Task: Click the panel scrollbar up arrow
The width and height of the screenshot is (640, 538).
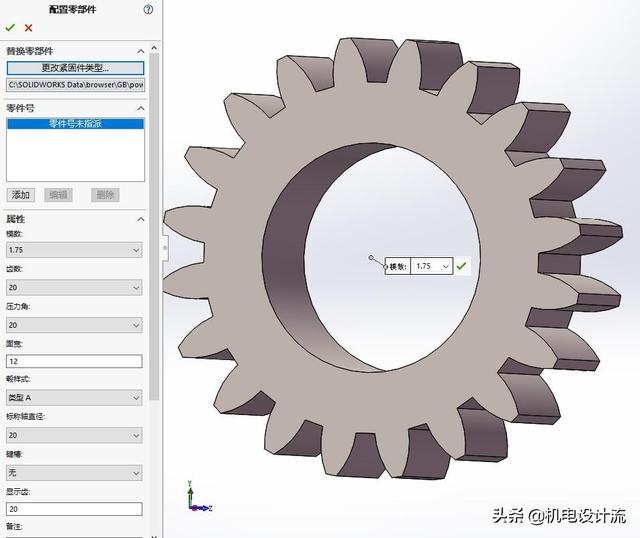Action: 154,48
